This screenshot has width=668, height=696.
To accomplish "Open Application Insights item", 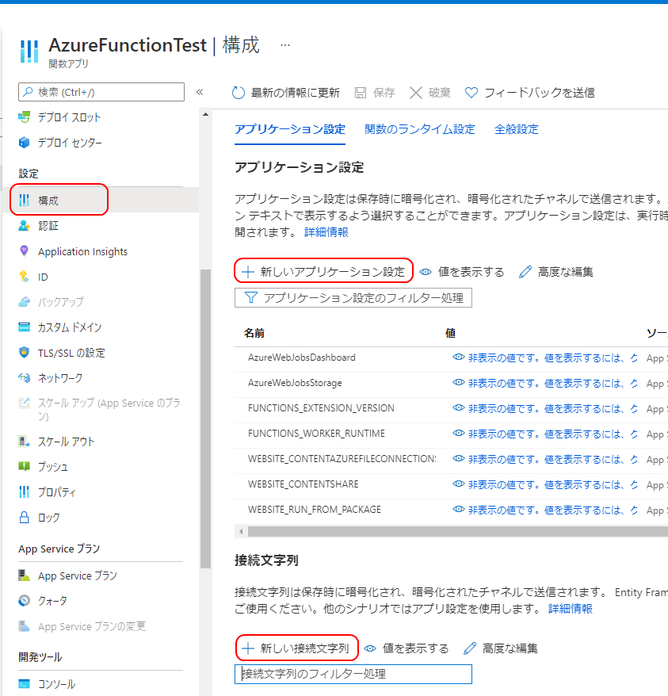I will click(73, 252).
